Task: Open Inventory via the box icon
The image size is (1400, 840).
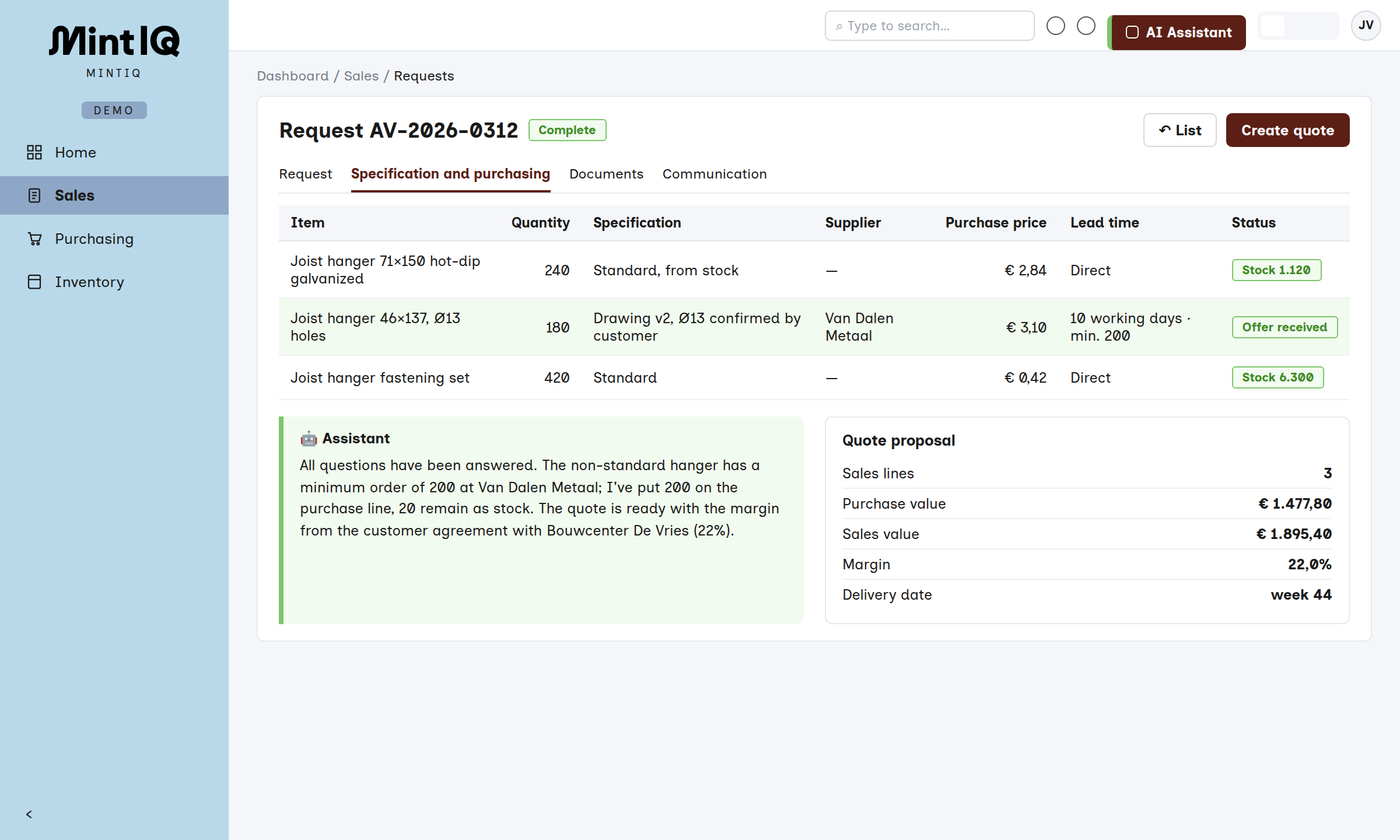Action: click(34, 282)
